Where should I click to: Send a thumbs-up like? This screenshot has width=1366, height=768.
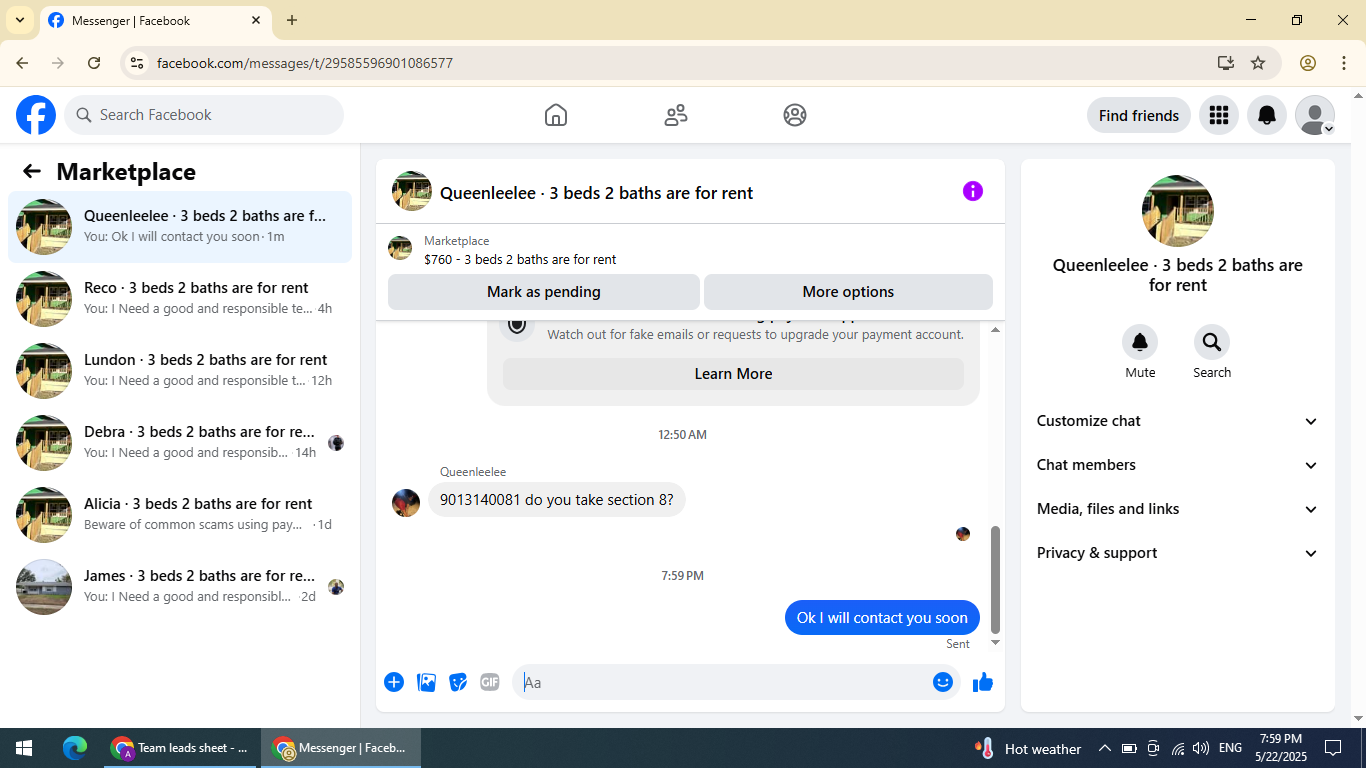pyautogui.click(x=983, y=682)
